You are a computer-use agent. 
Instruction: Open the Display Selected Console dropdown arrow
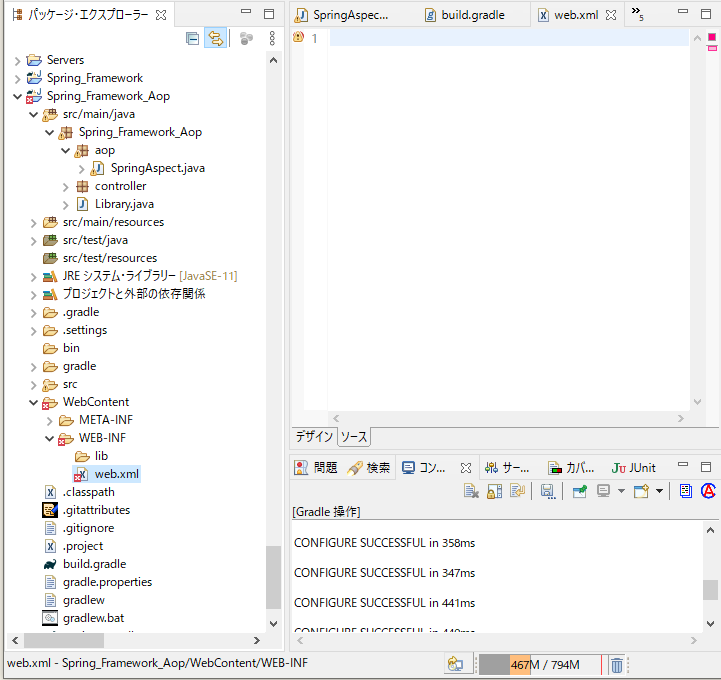click(x=621, y=491)
